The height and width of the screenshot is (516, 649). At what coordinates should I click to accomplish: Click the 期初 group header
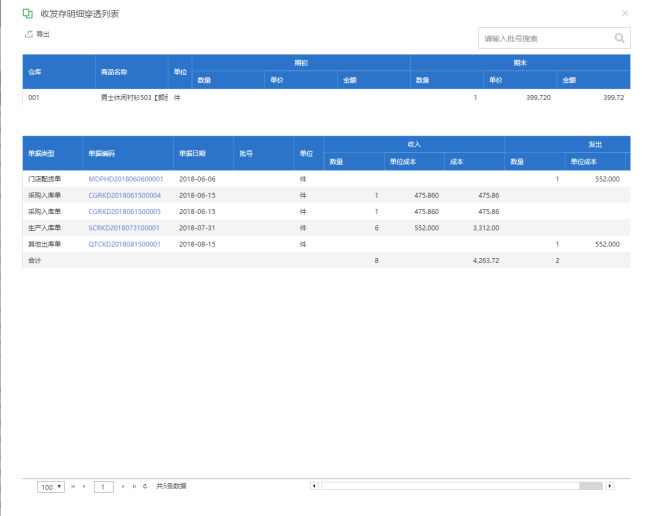point(301,63)
